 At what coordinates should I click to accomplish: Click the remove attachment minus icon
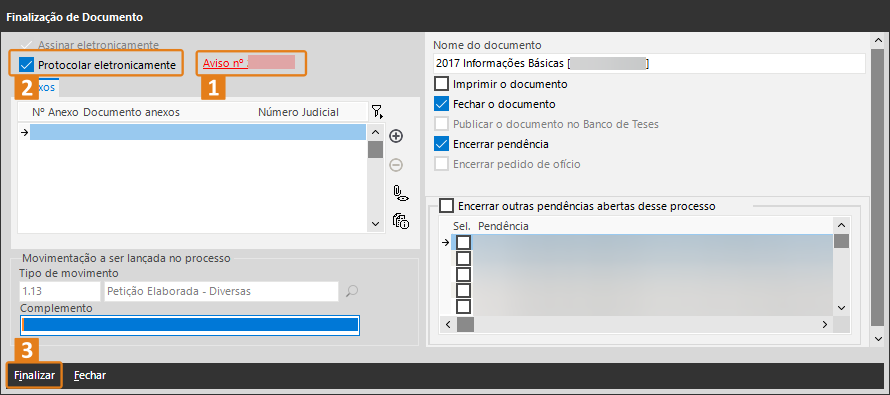[396, 165]
